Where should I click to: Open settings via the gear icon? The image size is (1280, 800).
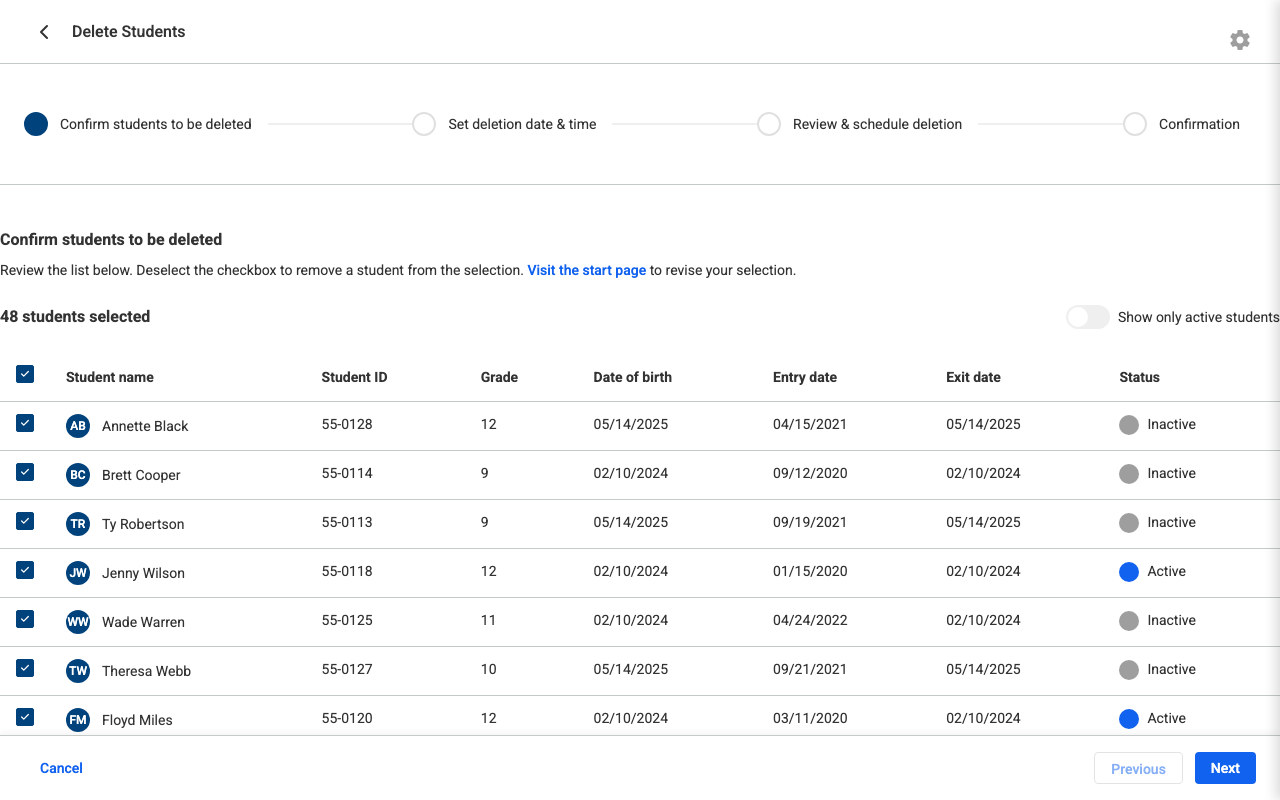(x=1239, y=40)
